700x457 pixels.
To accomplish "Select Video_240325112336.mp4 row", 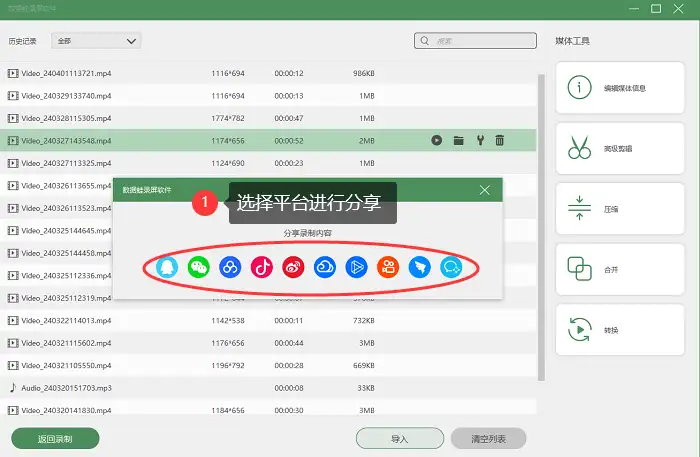I will pyautogui.click(x=56, y=275).
